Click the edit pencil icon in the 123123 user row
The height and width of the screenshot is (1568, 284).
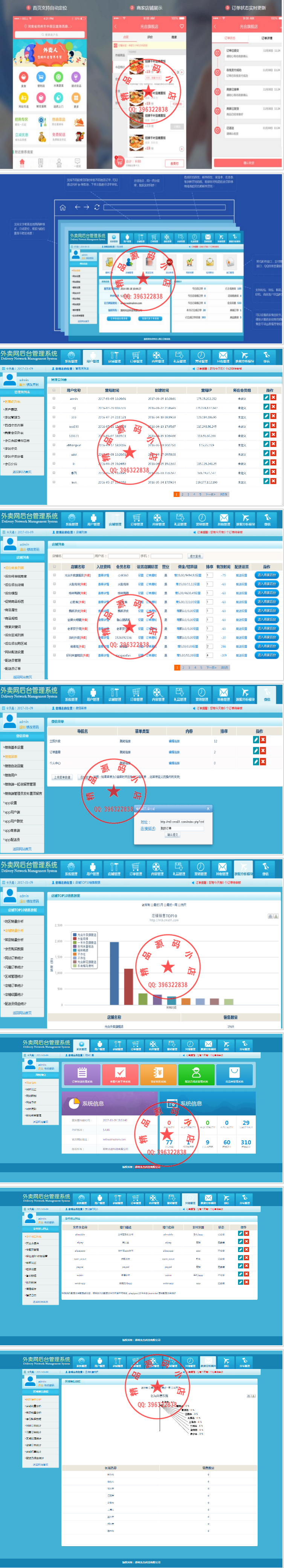[266, 435]
